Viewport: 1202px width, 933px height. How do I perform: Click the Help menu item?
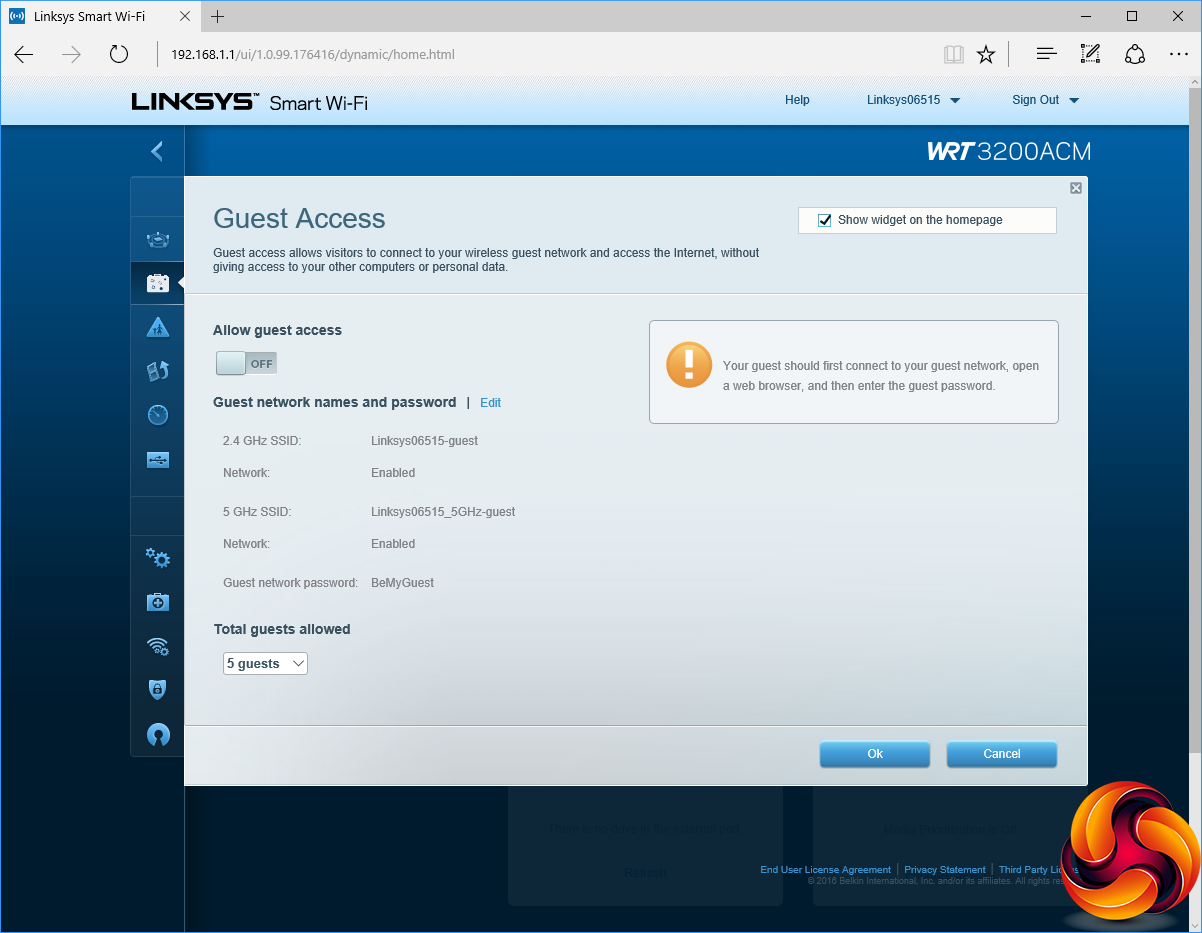coord(797,100)
